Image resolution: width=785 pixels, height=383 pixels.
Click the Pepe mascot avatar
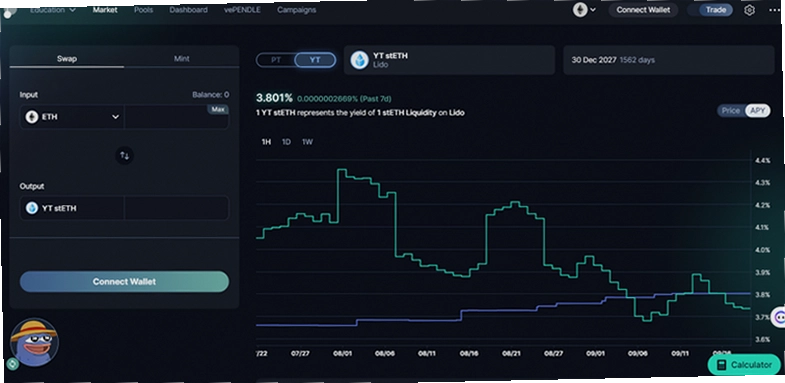[x=34, y=342]
